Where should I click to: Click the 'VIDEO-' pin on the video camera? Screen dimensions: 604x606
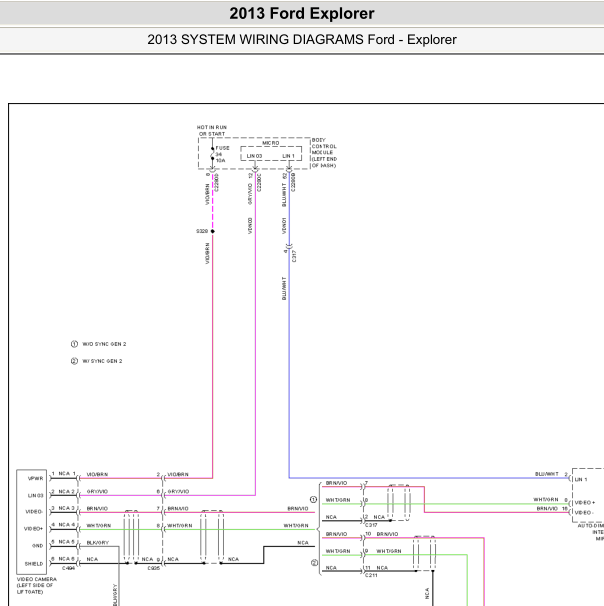[x=34, y=512]
